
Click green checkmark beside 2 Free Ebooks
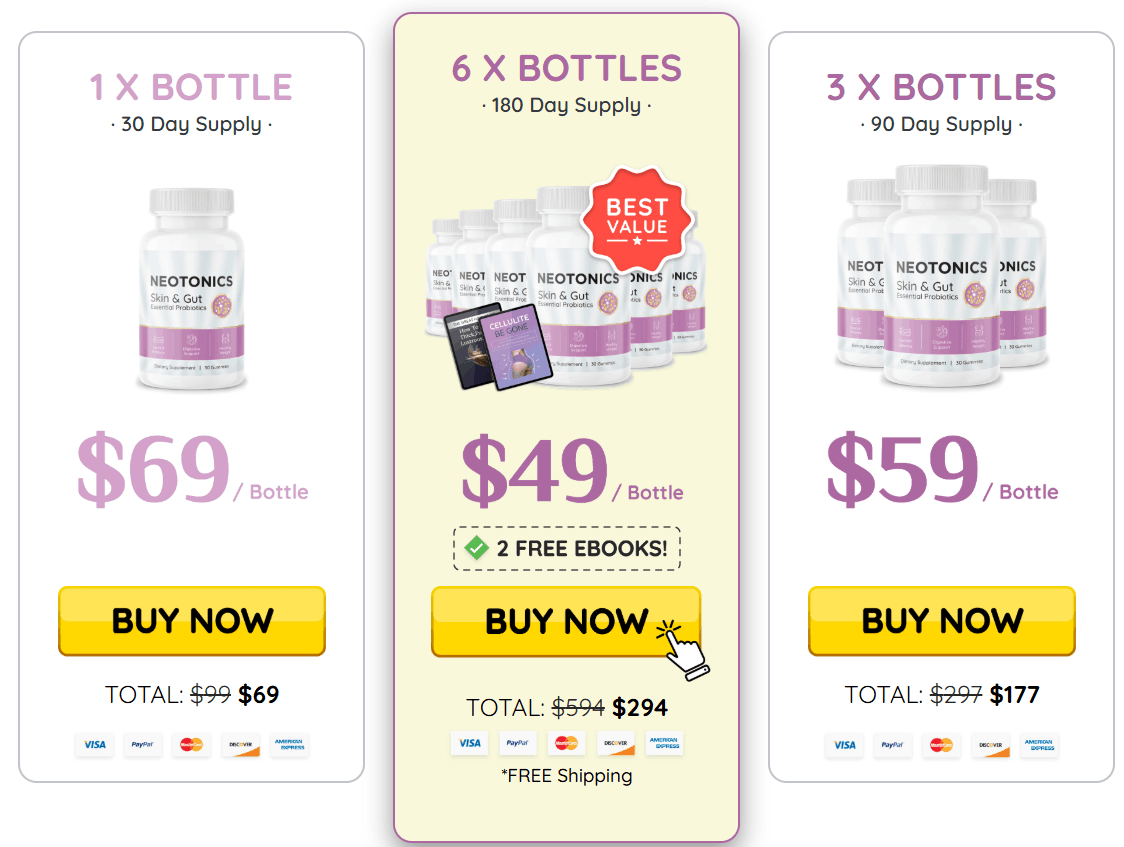[476, 548]
